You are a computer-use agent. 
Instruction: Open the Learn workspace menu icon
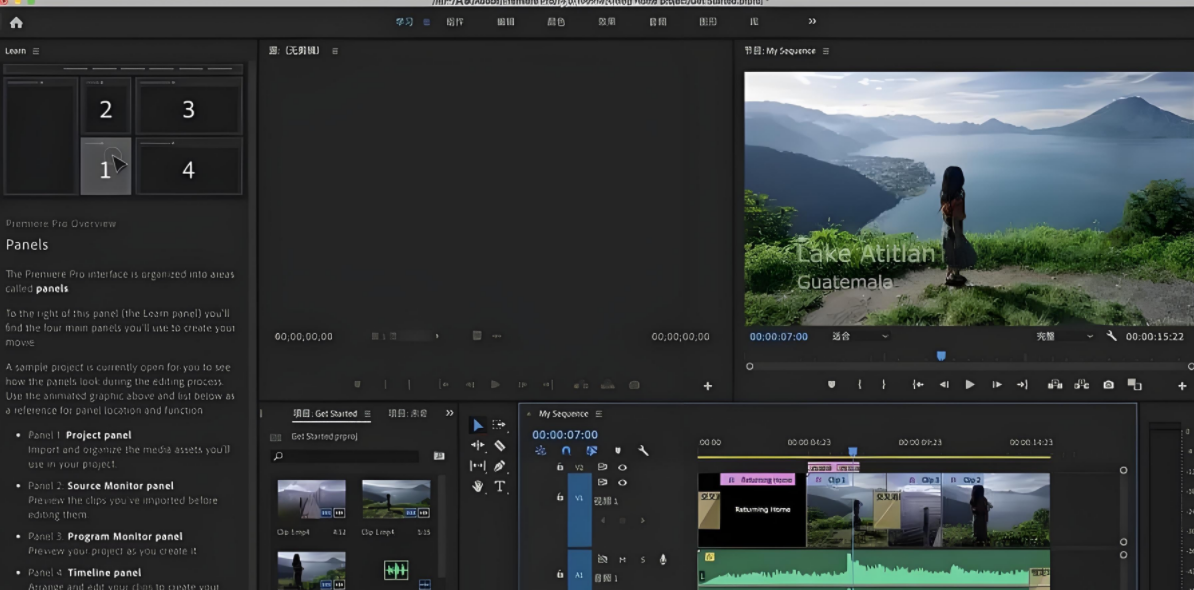(x=426, y=22)
